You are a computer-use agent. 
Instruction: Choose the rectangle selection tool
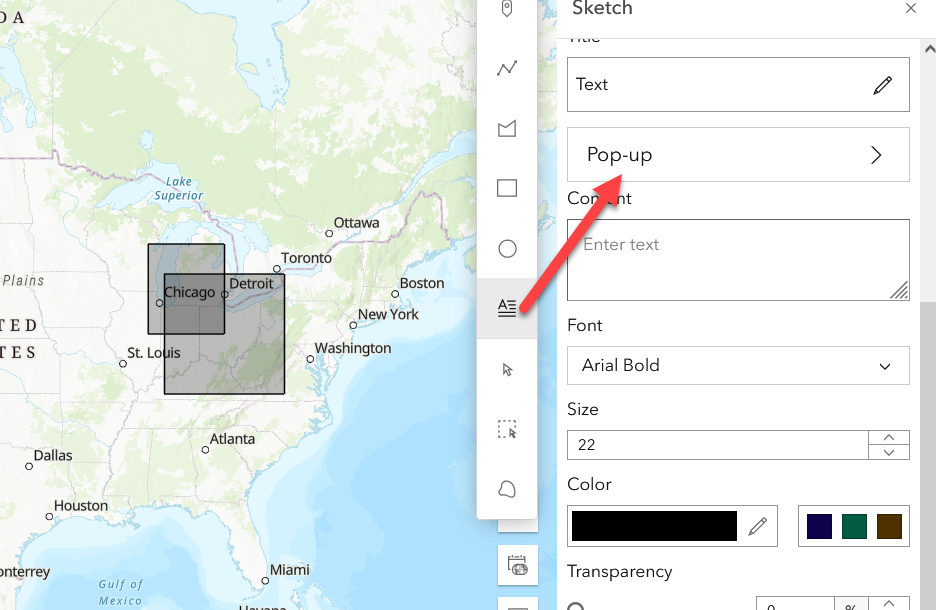tap(507, 429)
